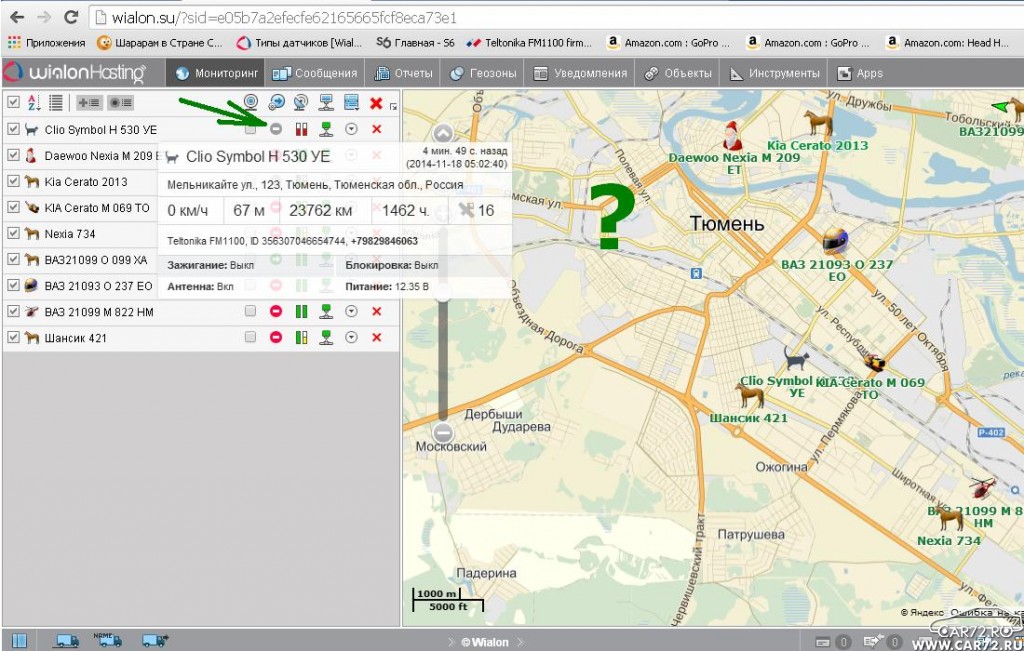
Task: Open the Типы датчиков [Wial... bookmark
Action: pos(299,43)
